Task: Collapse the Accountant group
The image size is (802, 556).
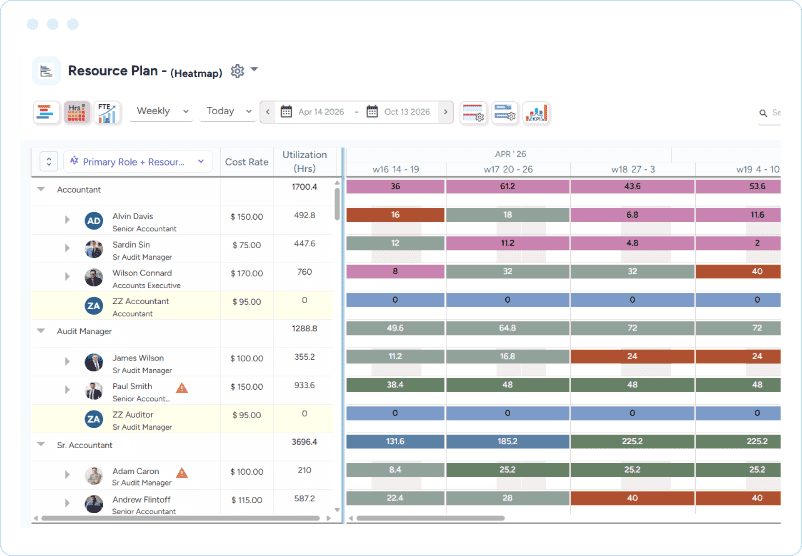Action: click(x=41, y=189)
